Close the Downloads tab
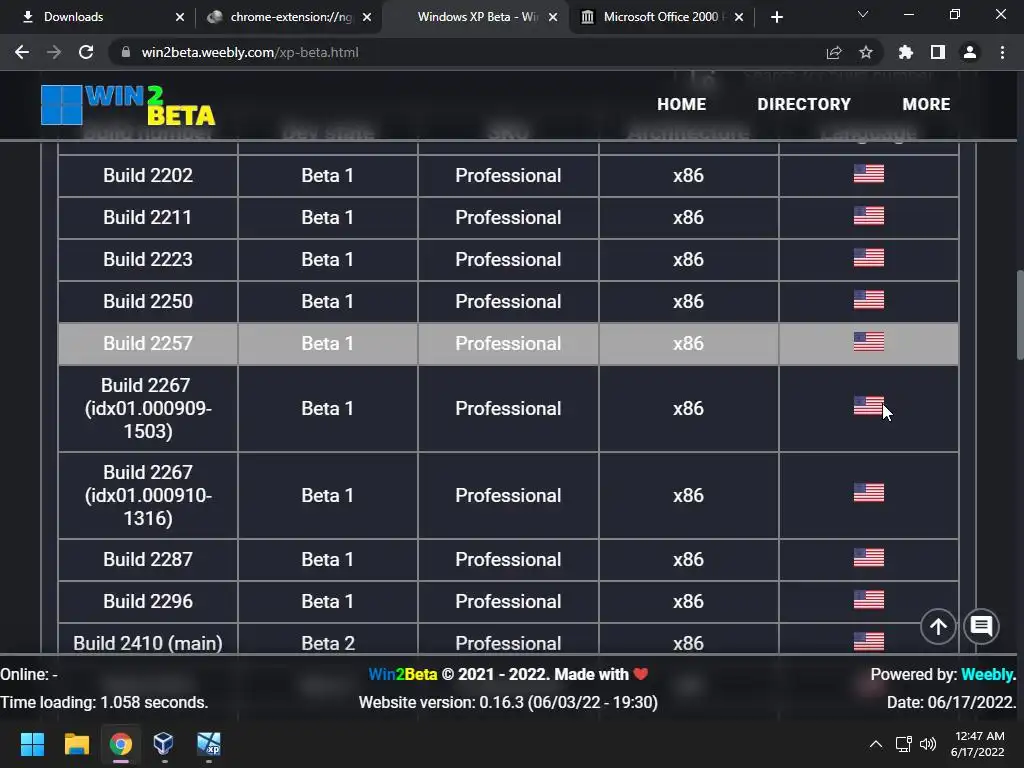This screenshot has height=768, width=1024. pos(180,17)
